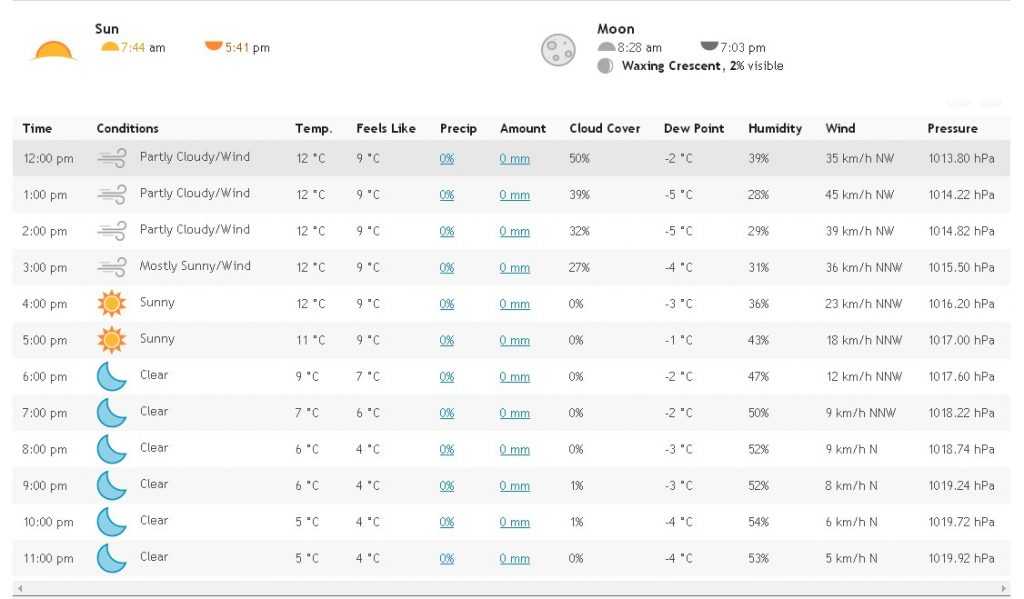Click the crescent moon icon in the 6:00 pm row
This screenshot has height=599, width=1024.
(x=112, y=377)
